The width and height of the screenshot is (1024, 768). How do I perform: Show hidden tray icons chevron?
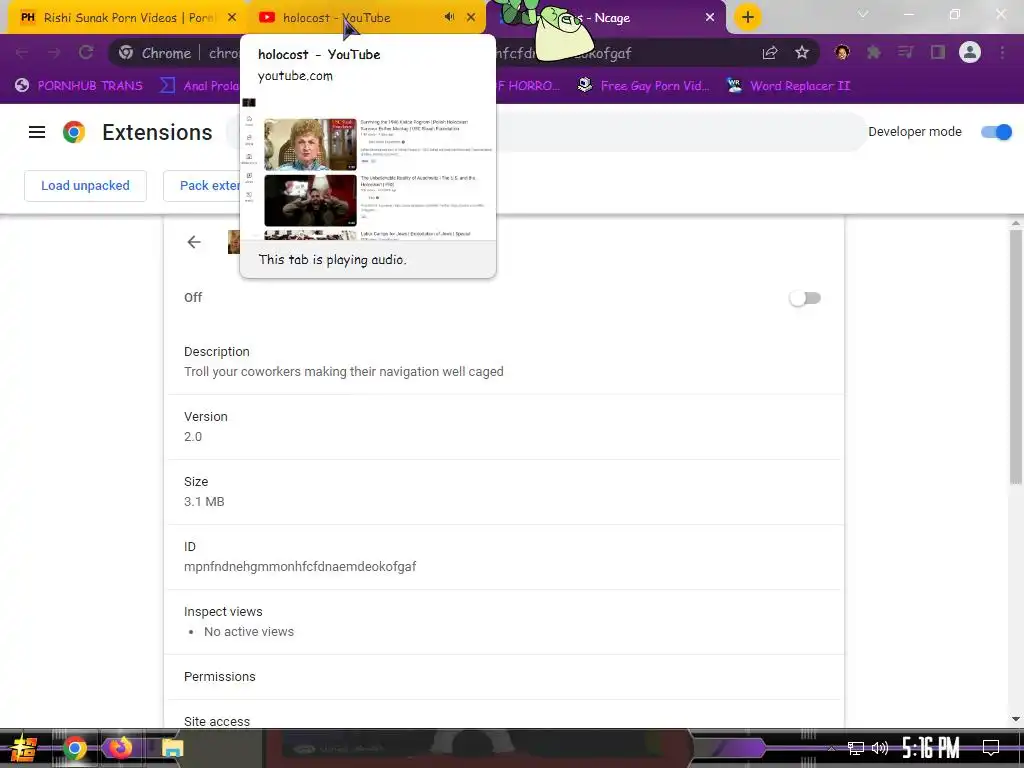(831, 749)
